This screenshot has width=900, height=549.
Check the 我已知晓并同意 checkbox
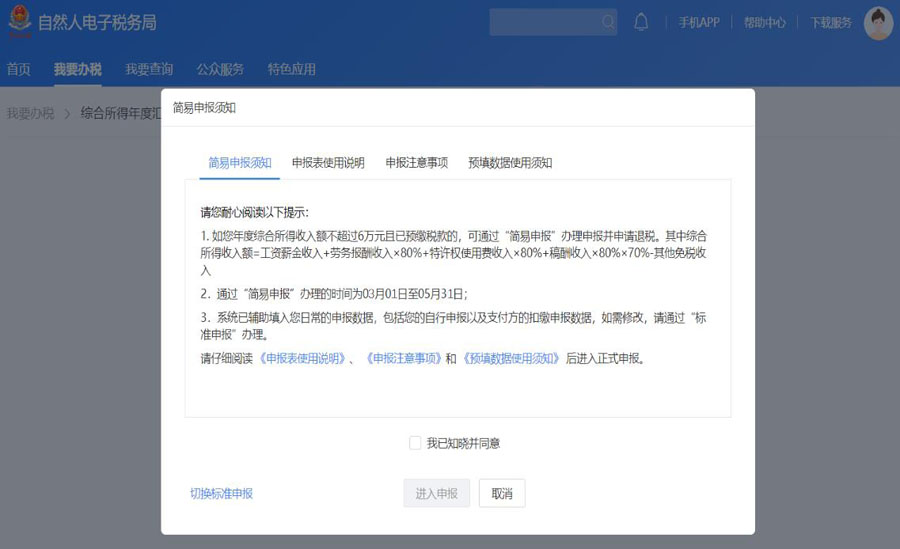pos(415,443)
